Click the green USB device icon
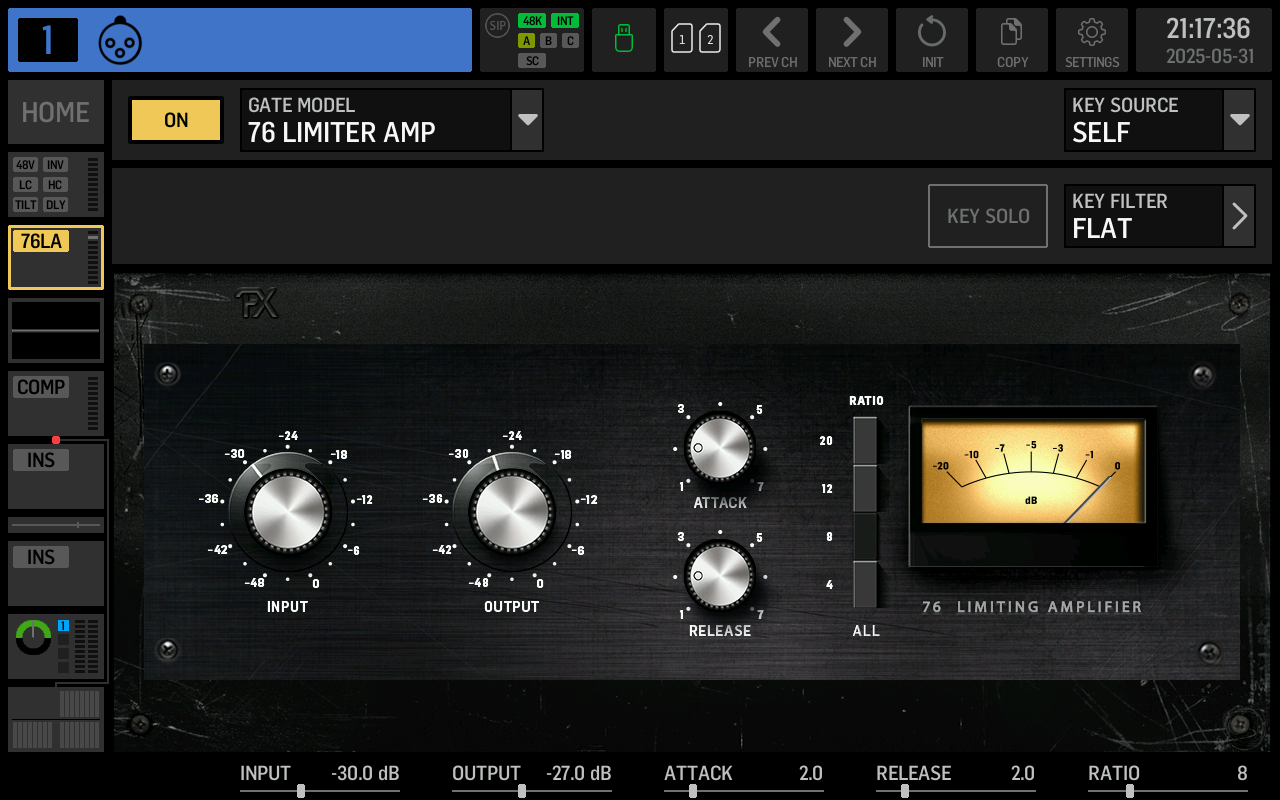The height and width of the screenshot is (800, 1280). click(x=624, y=40)
